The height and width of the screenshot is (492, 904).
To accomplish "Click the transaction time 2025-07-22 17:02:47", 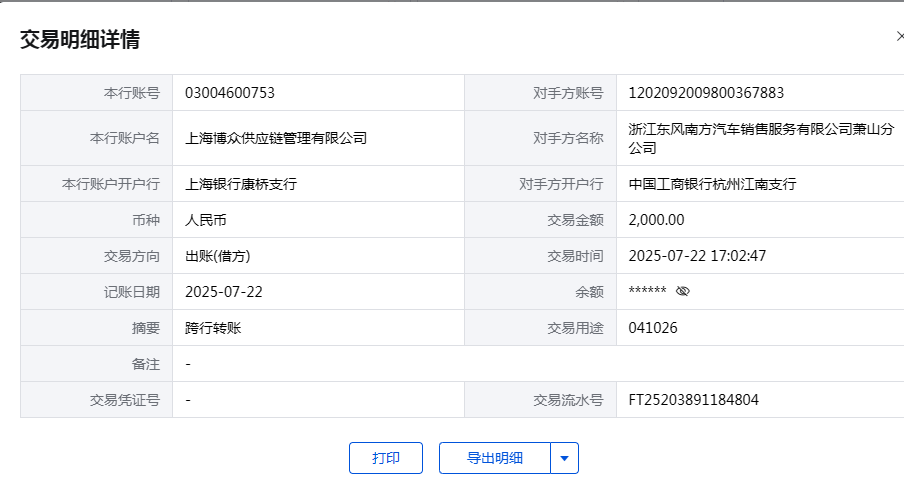I will click(x=697, y=256).
